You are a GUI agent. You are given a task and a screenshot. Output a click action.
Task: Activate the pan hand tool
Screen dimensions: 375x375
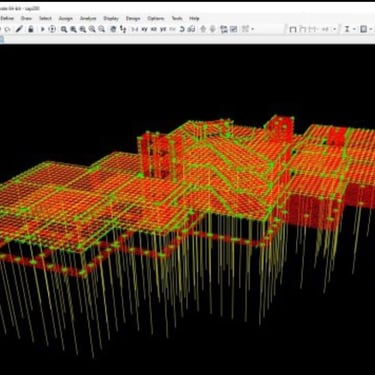113,29
